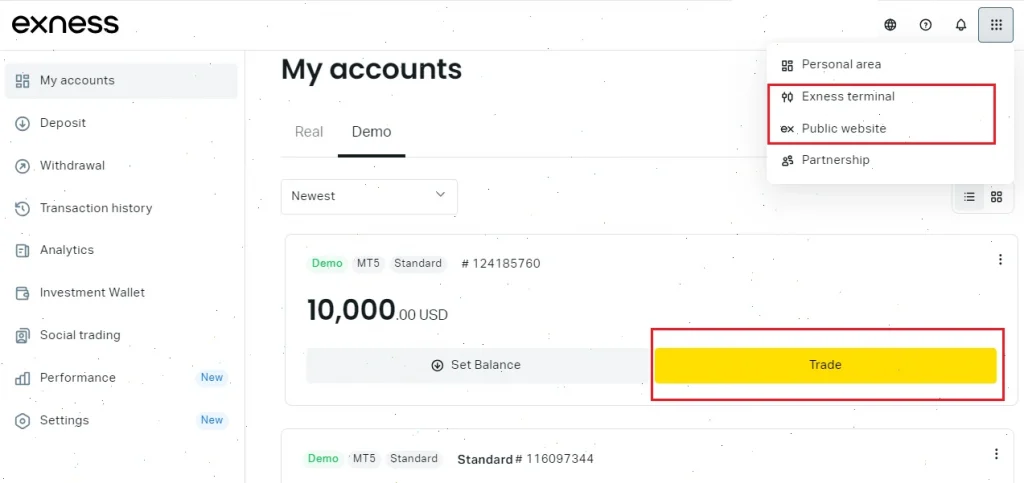The image size is (1024, 483).
Task: Select the Demo accounts tab
Action: click(x=372, y=132)
